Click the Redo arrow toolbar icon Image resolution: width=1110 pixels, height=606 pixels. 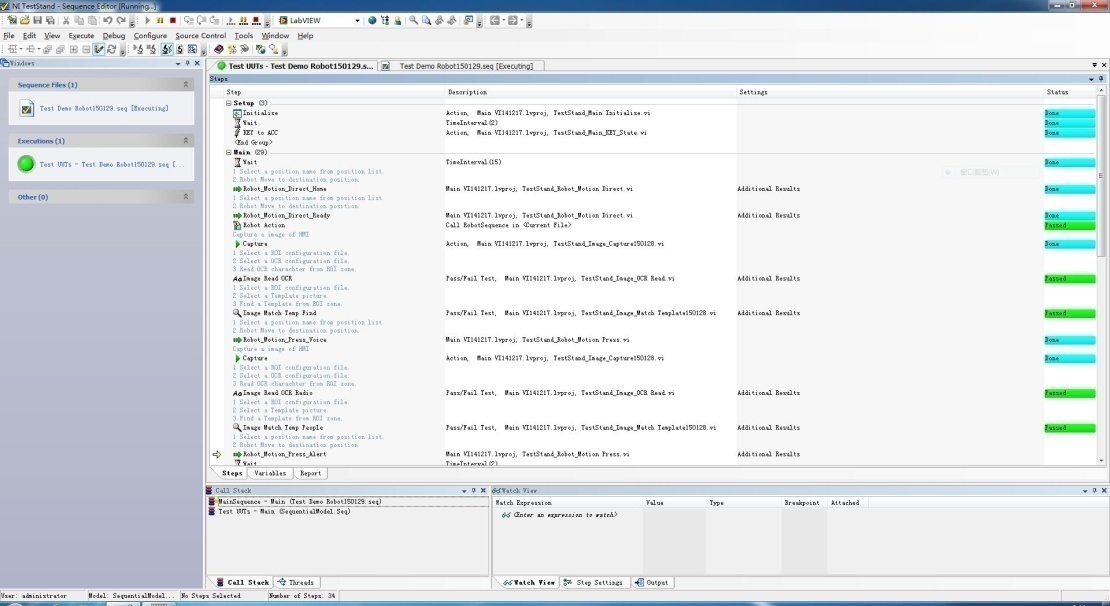(121, 21)
